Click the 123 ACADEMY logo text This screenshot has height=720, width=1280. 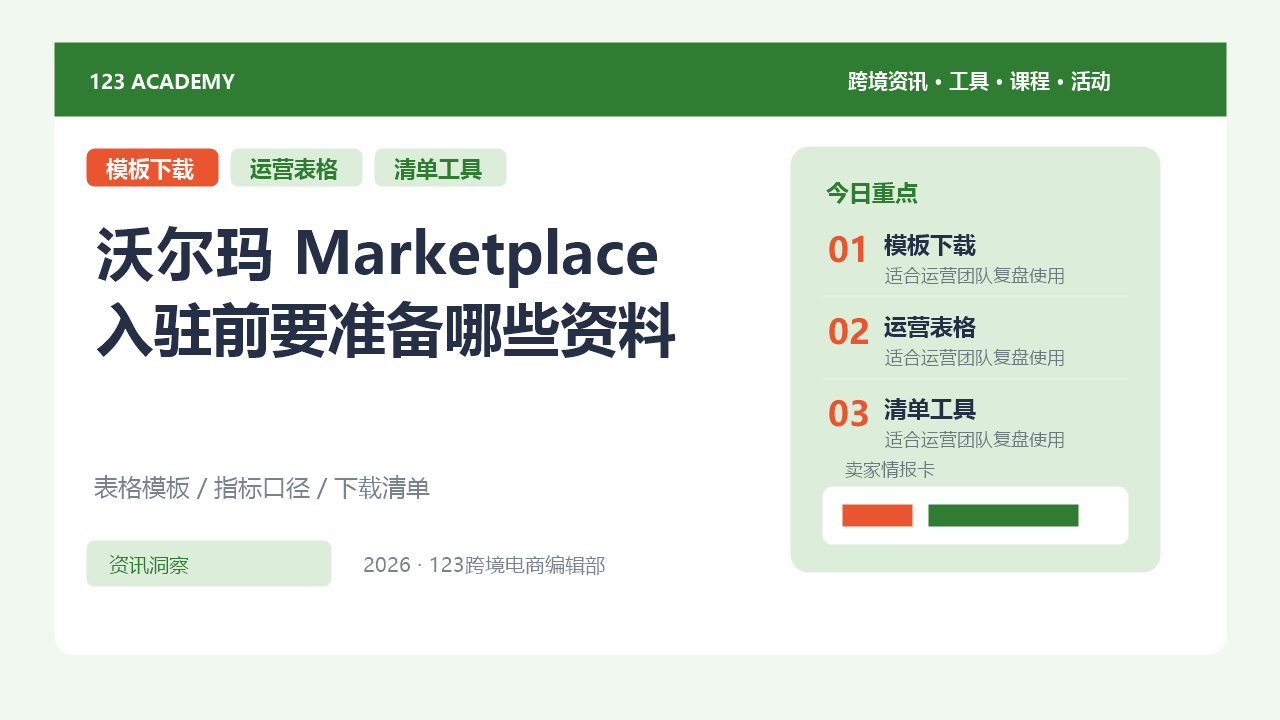click(162, 82)
